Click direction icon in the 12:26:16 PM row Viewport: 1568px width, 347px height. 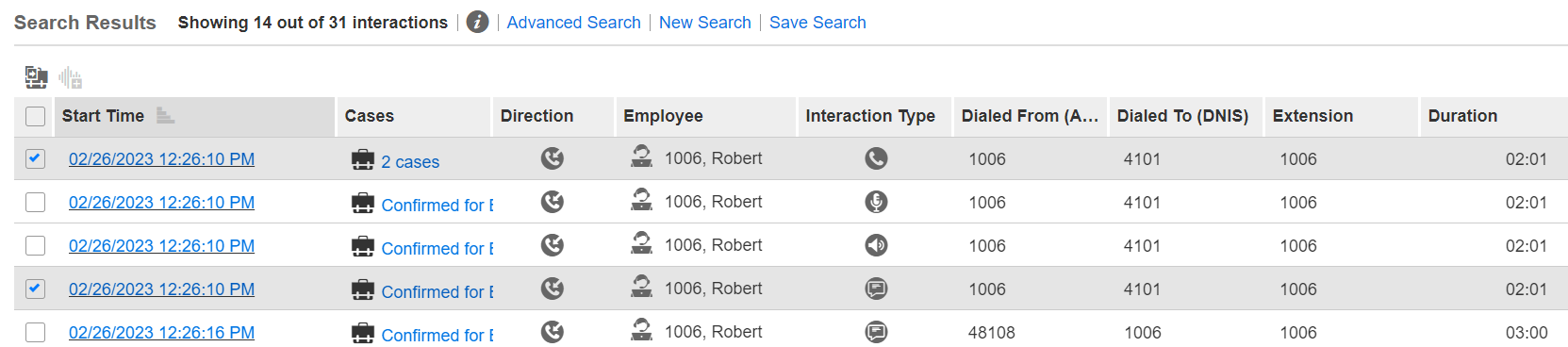(553, 332)
